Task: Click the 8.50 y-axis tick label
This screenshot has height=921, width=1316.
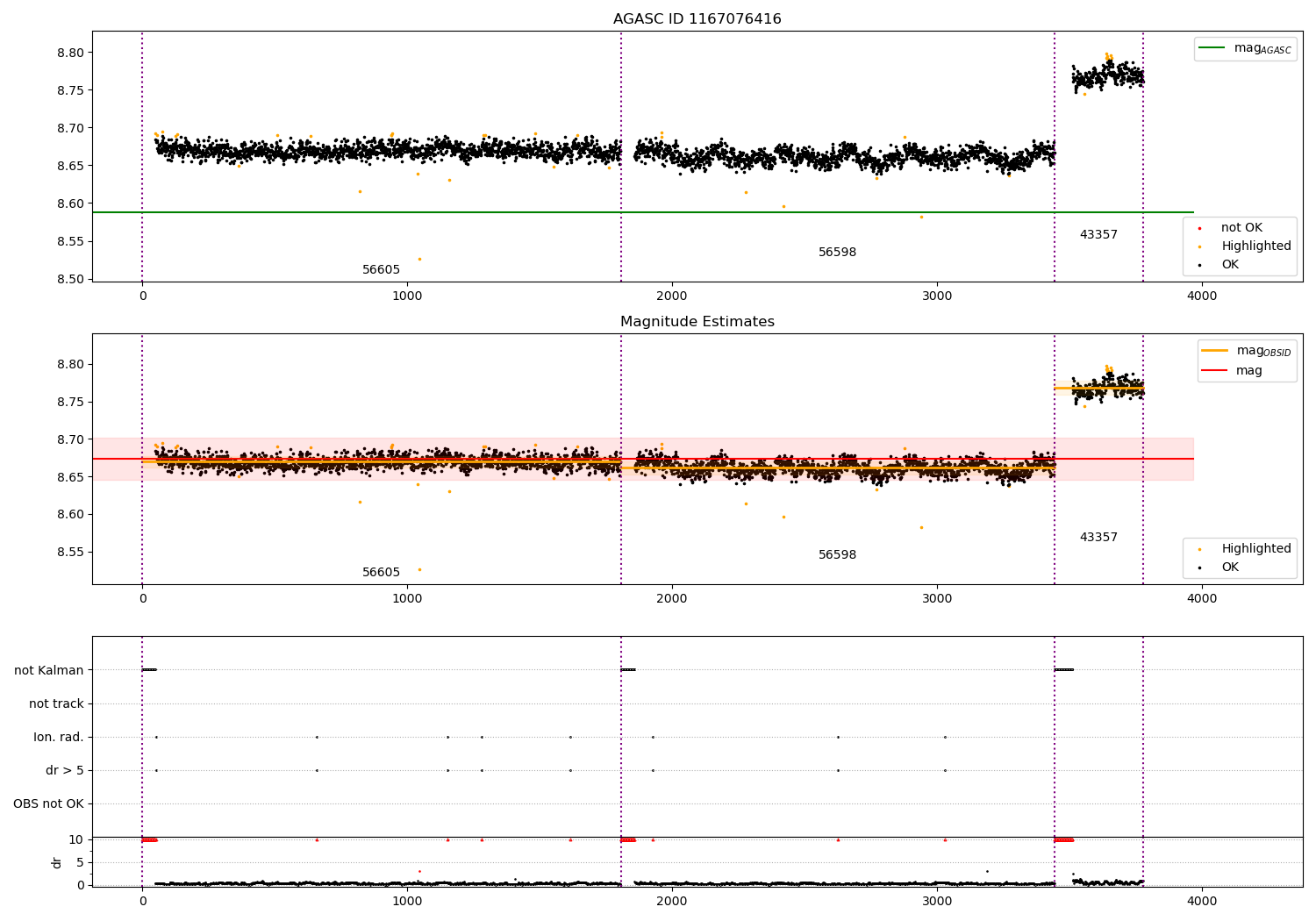Action: pos(70,279)
